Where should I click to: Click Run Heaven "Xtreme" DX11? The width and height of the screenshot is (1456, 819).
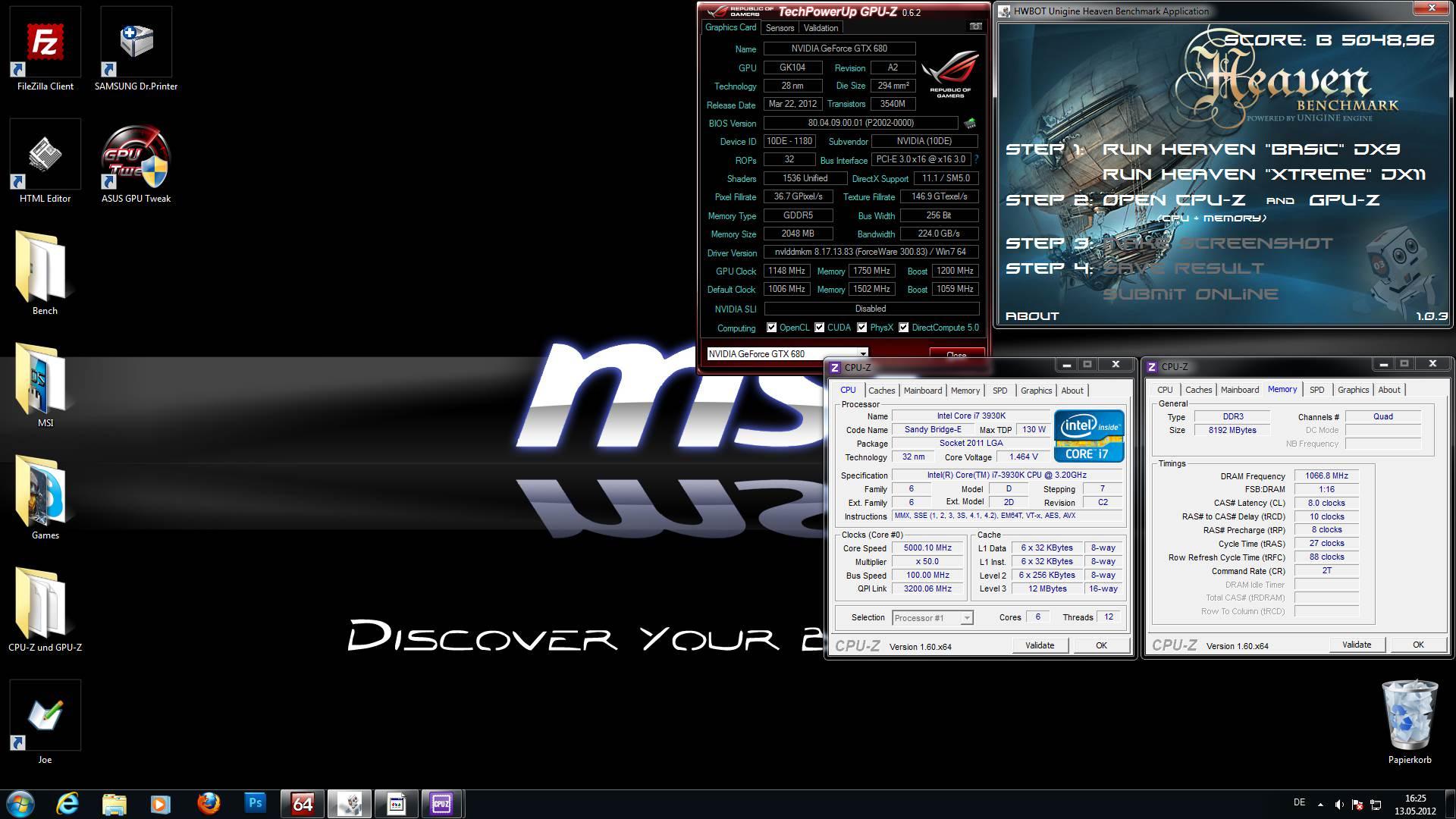click(x=1263, y=174)
